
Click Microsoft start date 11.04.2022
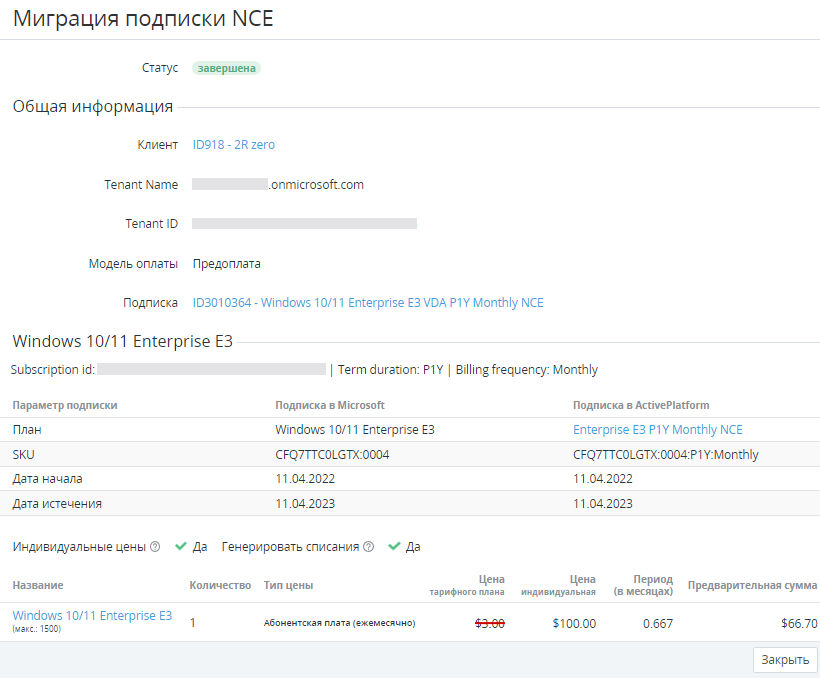[305, 479]
